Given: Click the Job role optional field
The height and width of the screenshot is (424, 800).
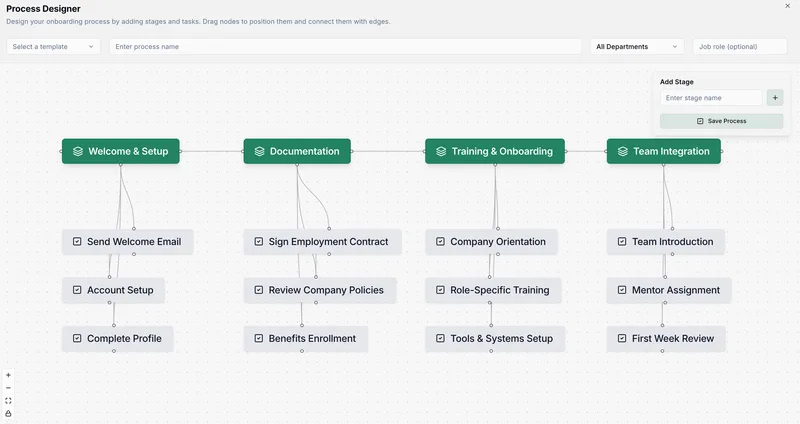Looking at the screenshot, I should tap(740, 46).
